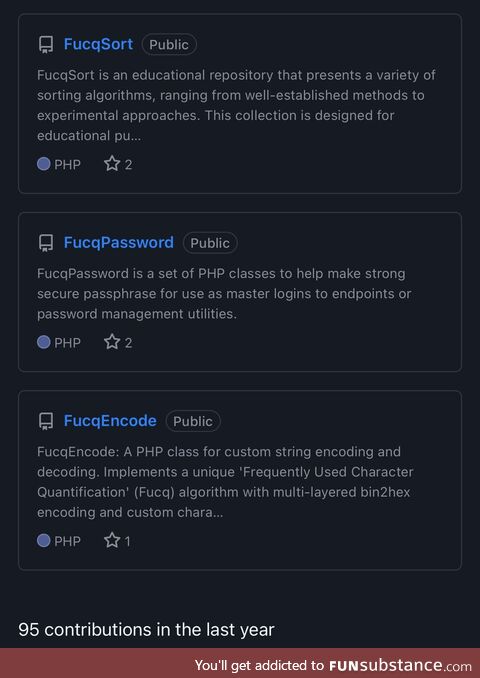This screenshot has height=678, width=480.
Task: Click the repository icon beside FucqEncode
Action: 46,421
